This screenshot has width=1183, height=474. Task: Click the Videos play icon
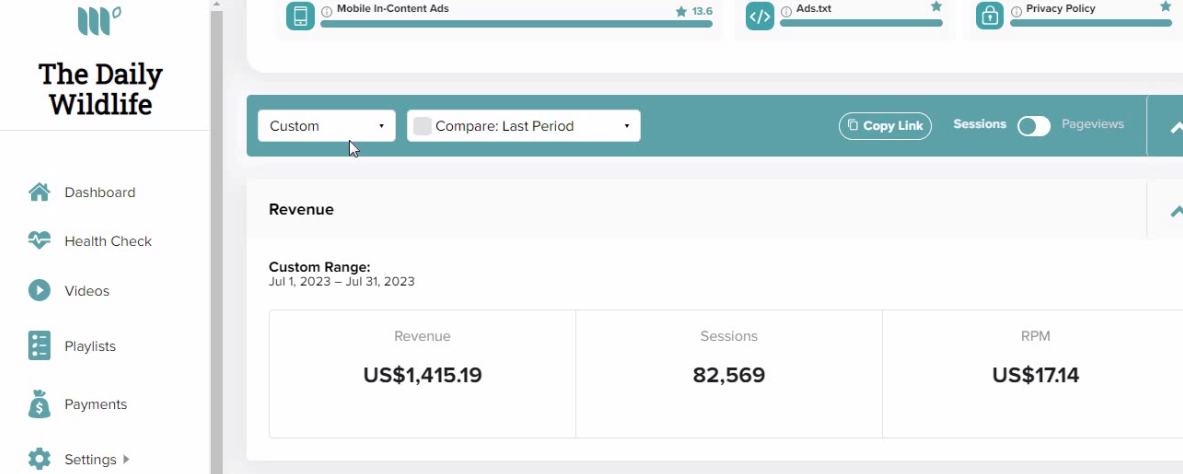click(x=39, y=291)
